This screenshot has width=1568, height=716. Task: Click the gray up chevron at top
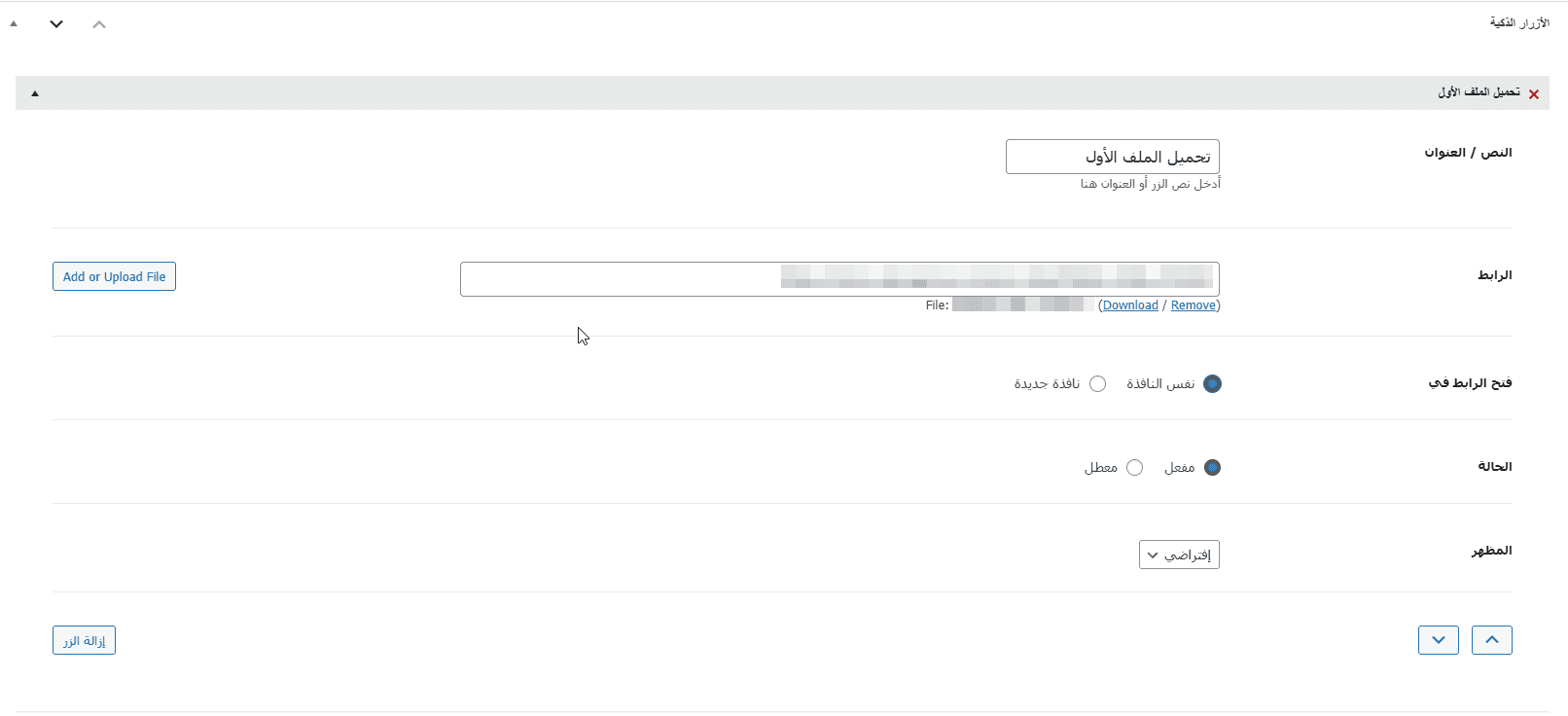click(98, 23)
